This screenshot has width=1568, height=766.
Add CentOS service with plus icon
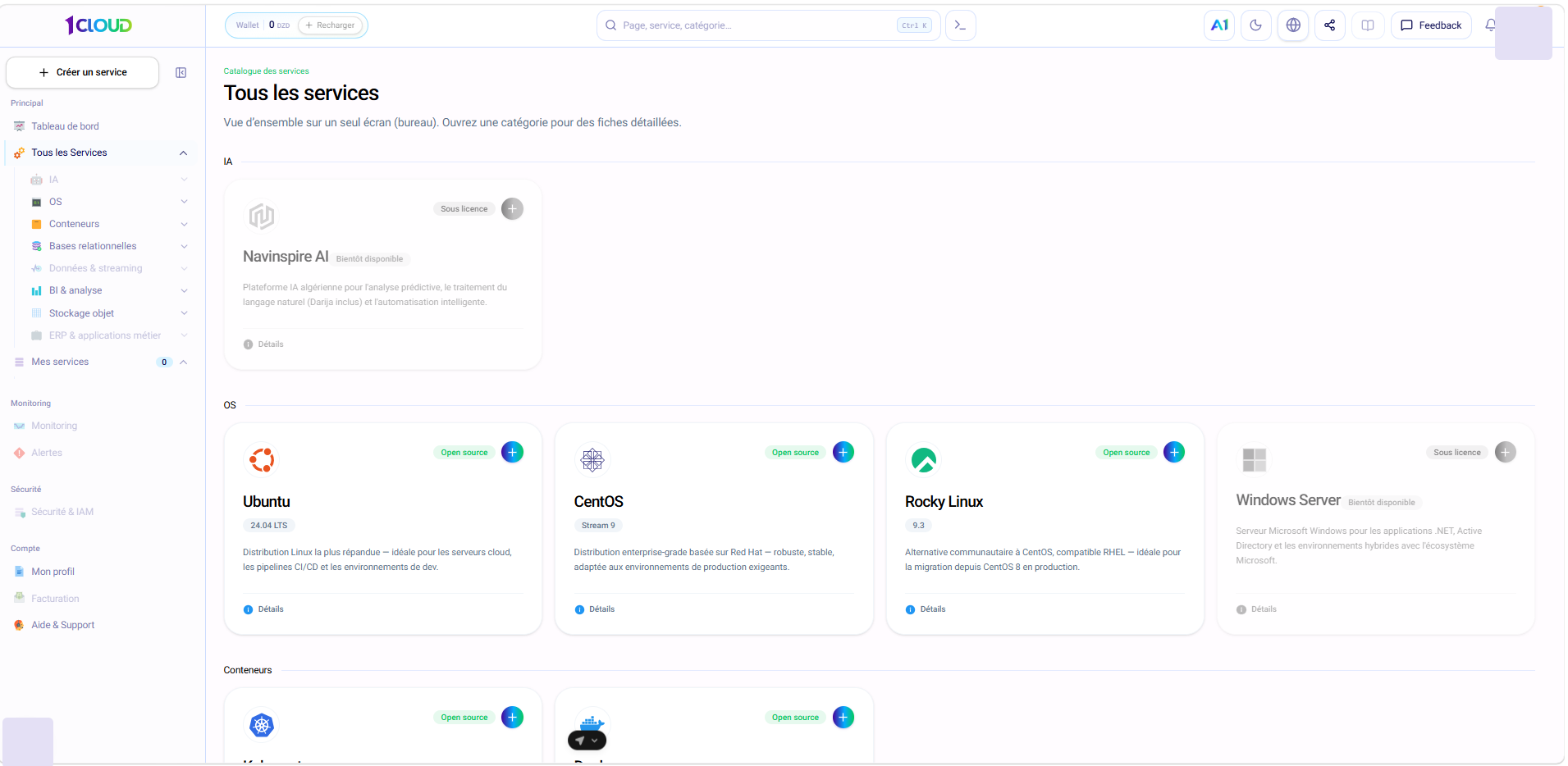click(843, 452)
